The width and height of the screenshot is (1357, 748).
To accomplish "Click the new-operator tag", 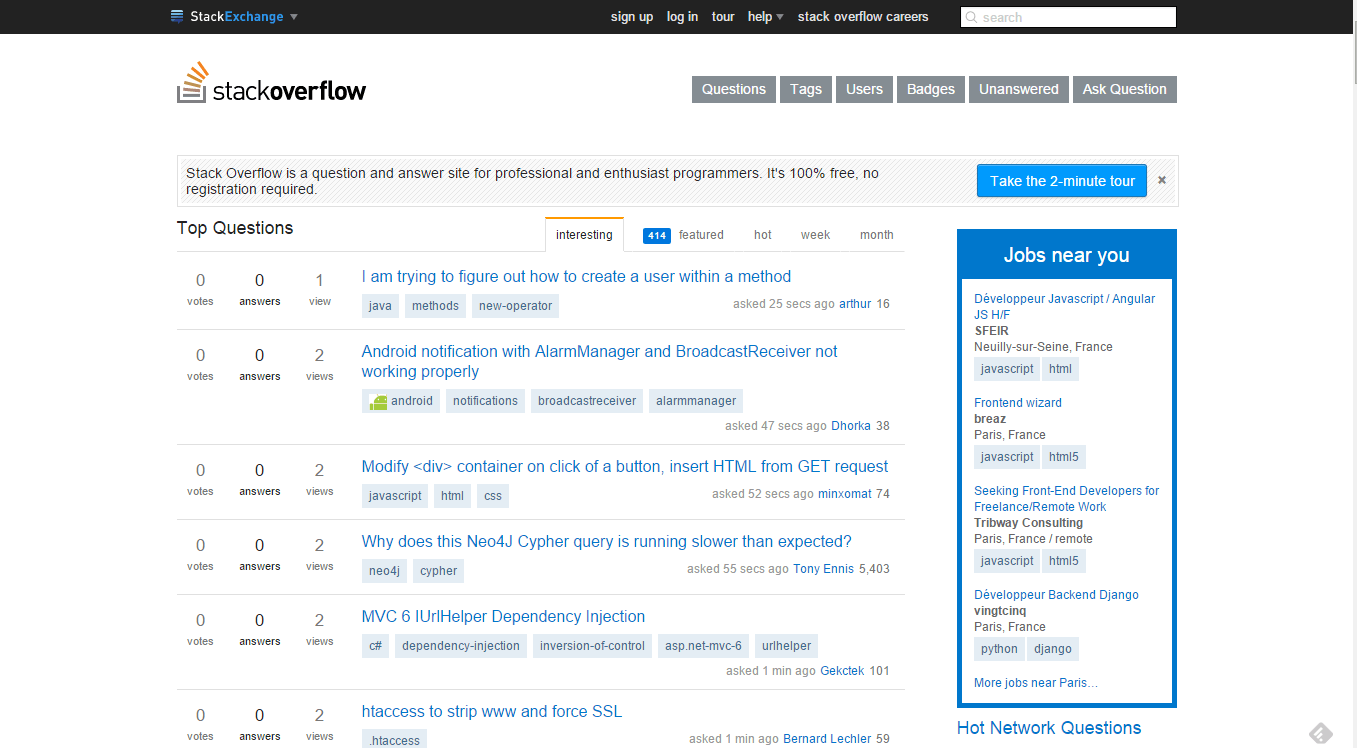I will click(515, 306).
